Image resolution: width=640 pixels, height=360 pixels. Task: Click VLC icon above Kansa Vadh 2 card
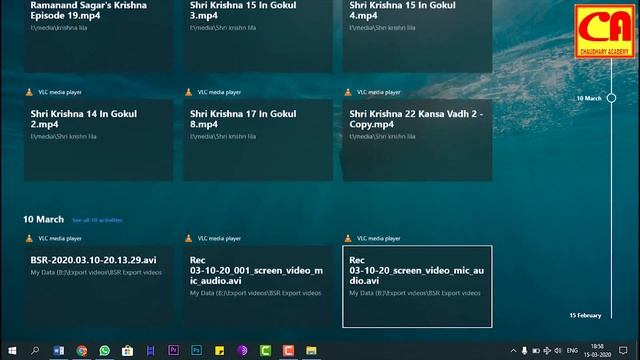point(348,92)
